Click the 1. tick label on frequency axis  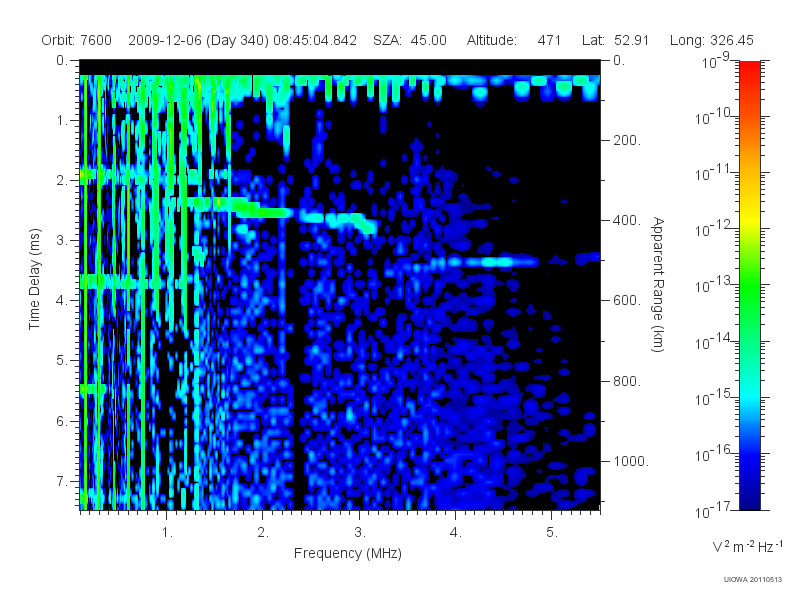pyautogui.click(x=167, y=533)
